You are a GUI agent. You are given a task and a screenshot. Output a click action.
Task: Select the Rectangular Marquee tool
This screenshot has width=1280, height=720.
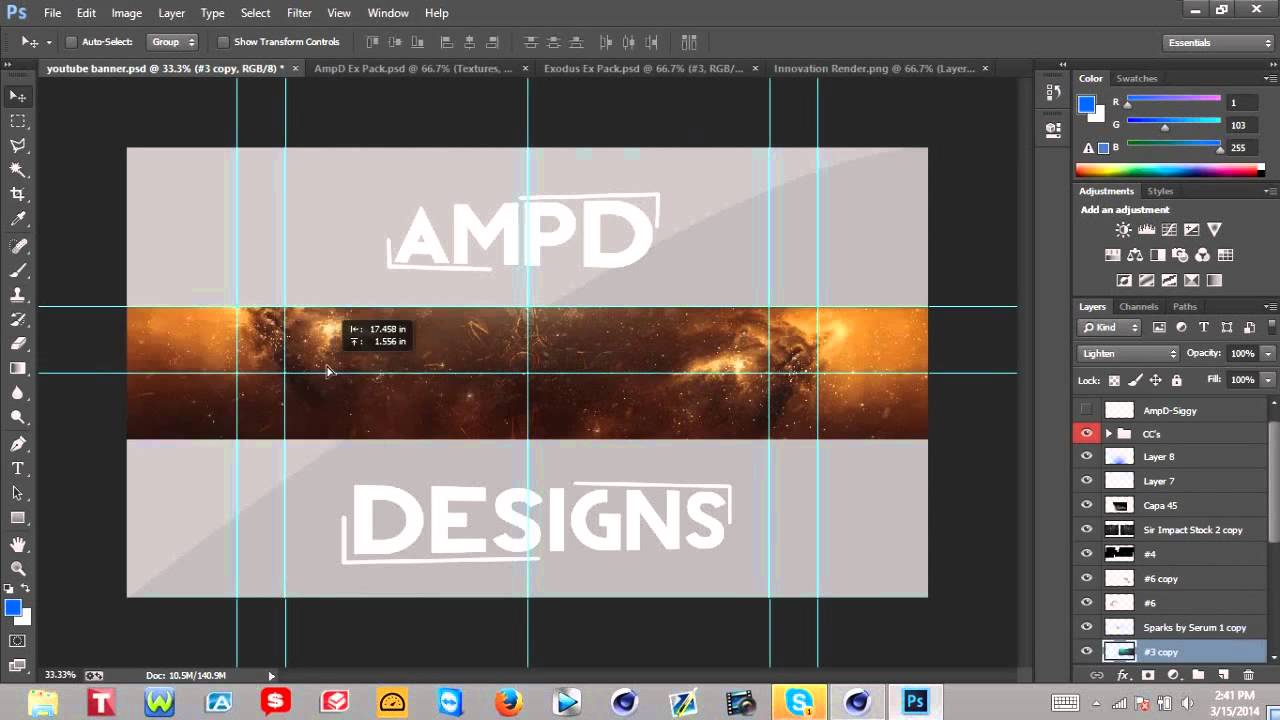pyautogui.click(x=18, y=121)
